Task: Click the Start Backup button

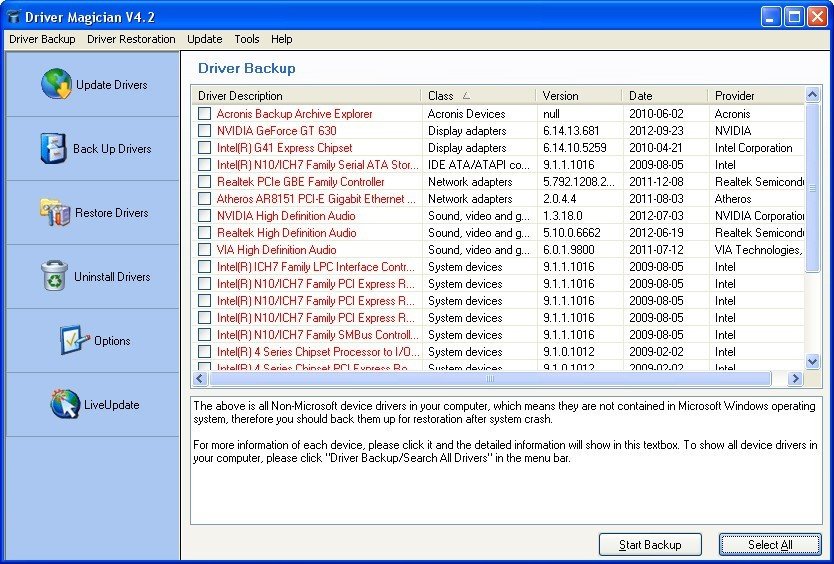Action: 650,544
